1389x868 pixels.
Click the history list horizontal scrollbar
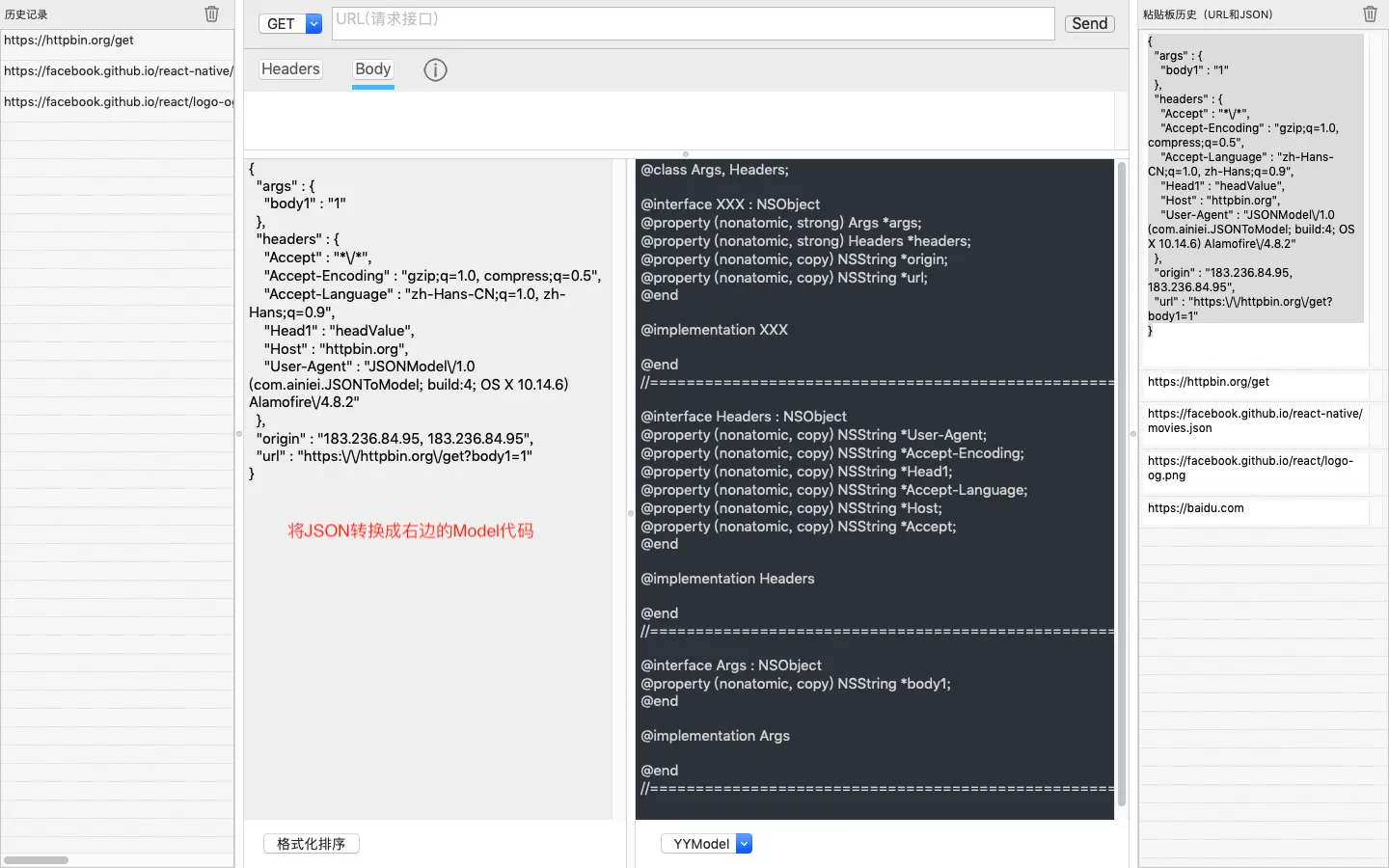click(37, 860)
